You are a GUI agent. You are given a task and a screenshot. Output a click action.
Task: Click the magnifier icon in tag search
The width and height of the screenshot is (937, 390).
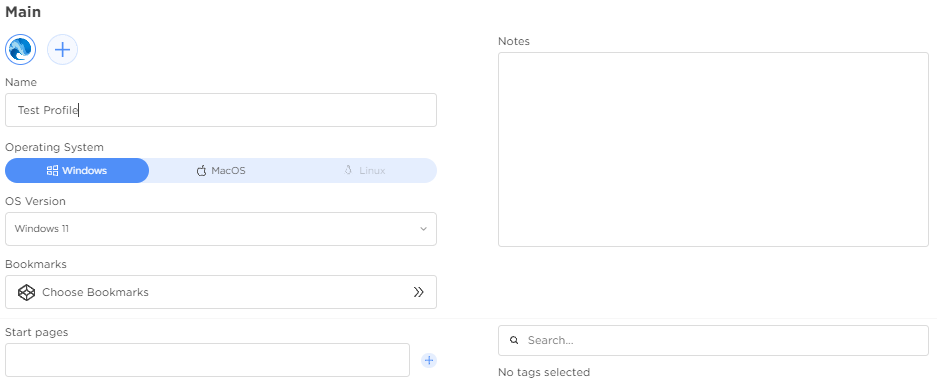tap(514, 340)
